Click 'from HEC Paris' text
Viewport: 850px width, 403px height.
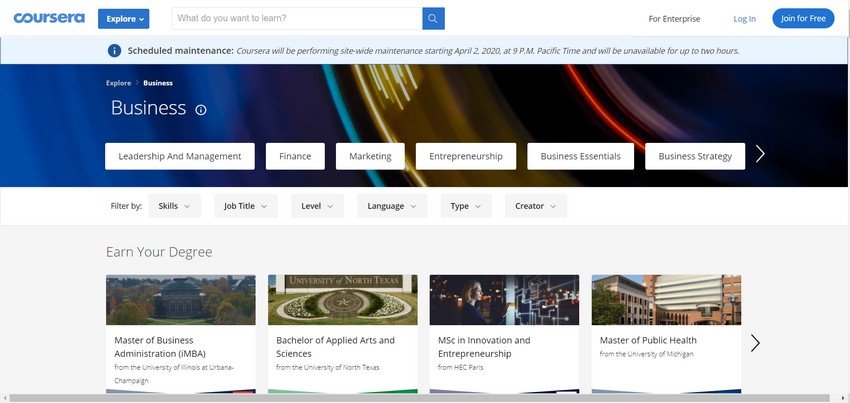pyautogui.click(x=460, y=367)
